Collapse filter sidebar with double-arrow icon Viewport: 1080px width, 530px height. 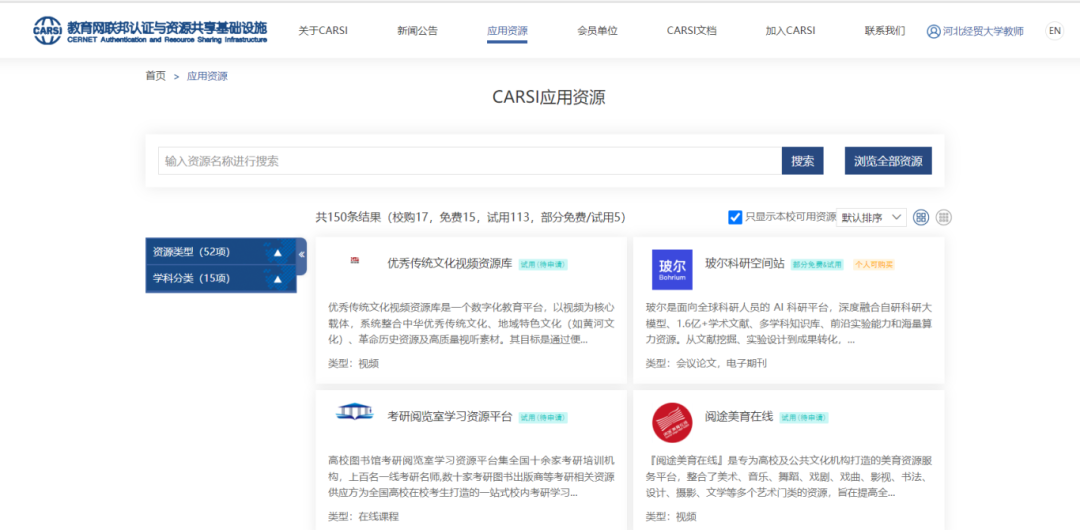click(x=302, y=255)
